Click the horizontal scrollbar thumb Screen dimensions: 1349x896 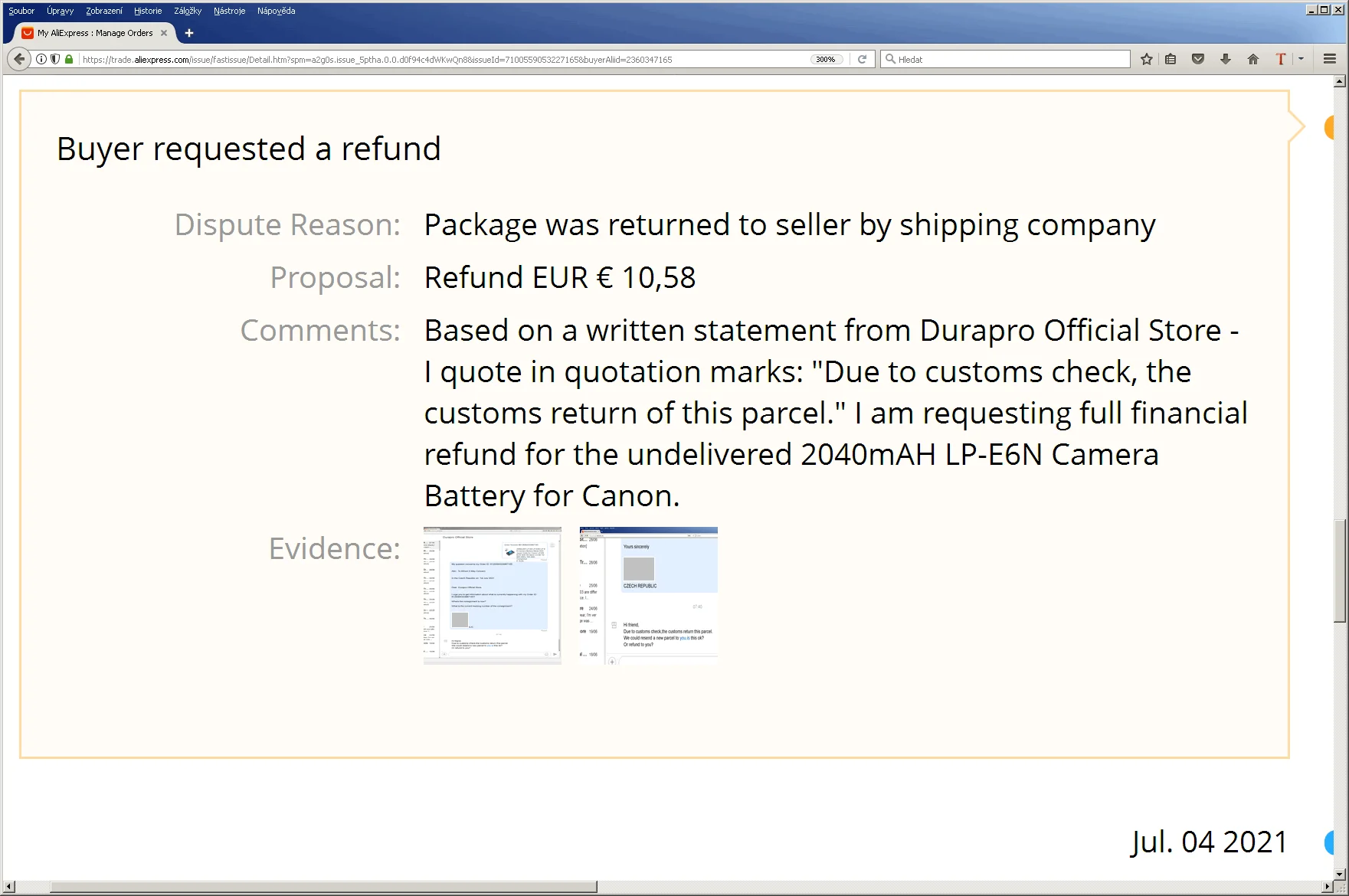pos(323,887)
